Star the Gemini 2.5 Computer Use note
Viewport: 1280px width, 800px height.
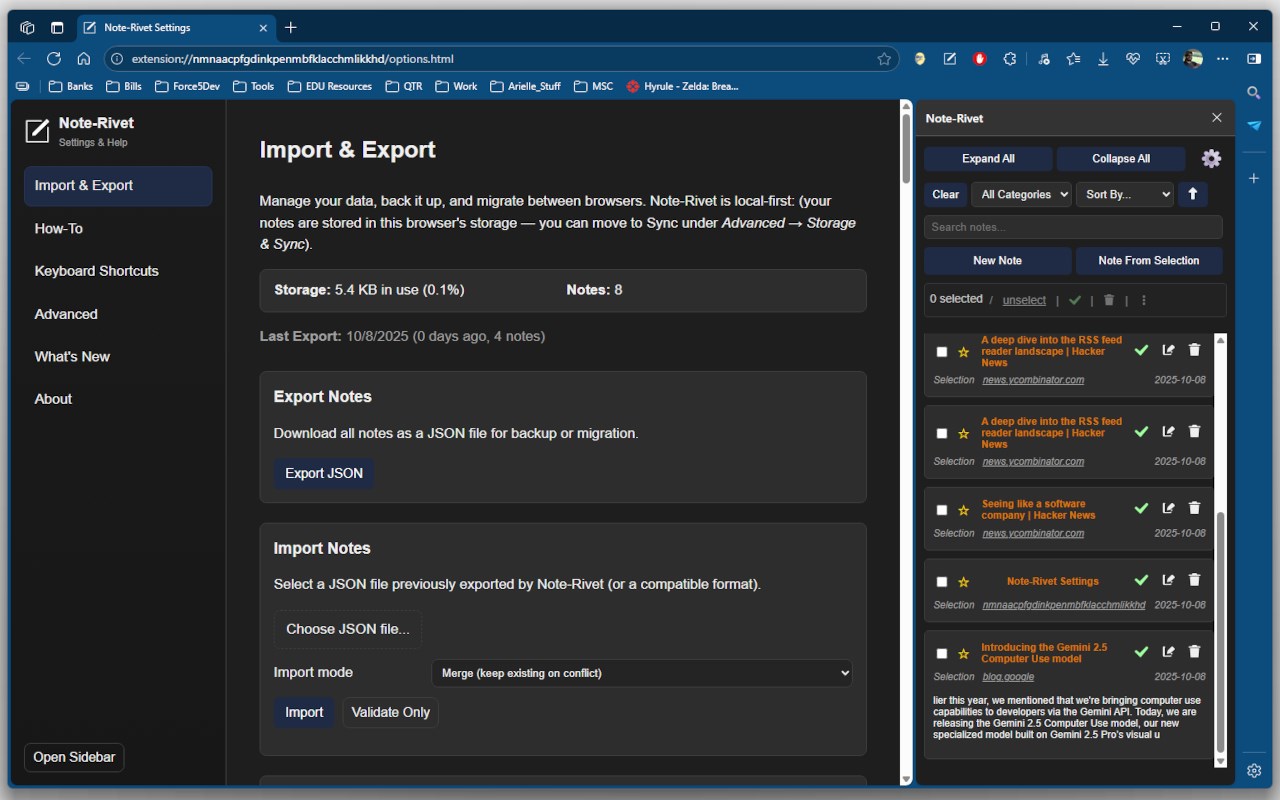pyautogui.click(x=964, y=654)
